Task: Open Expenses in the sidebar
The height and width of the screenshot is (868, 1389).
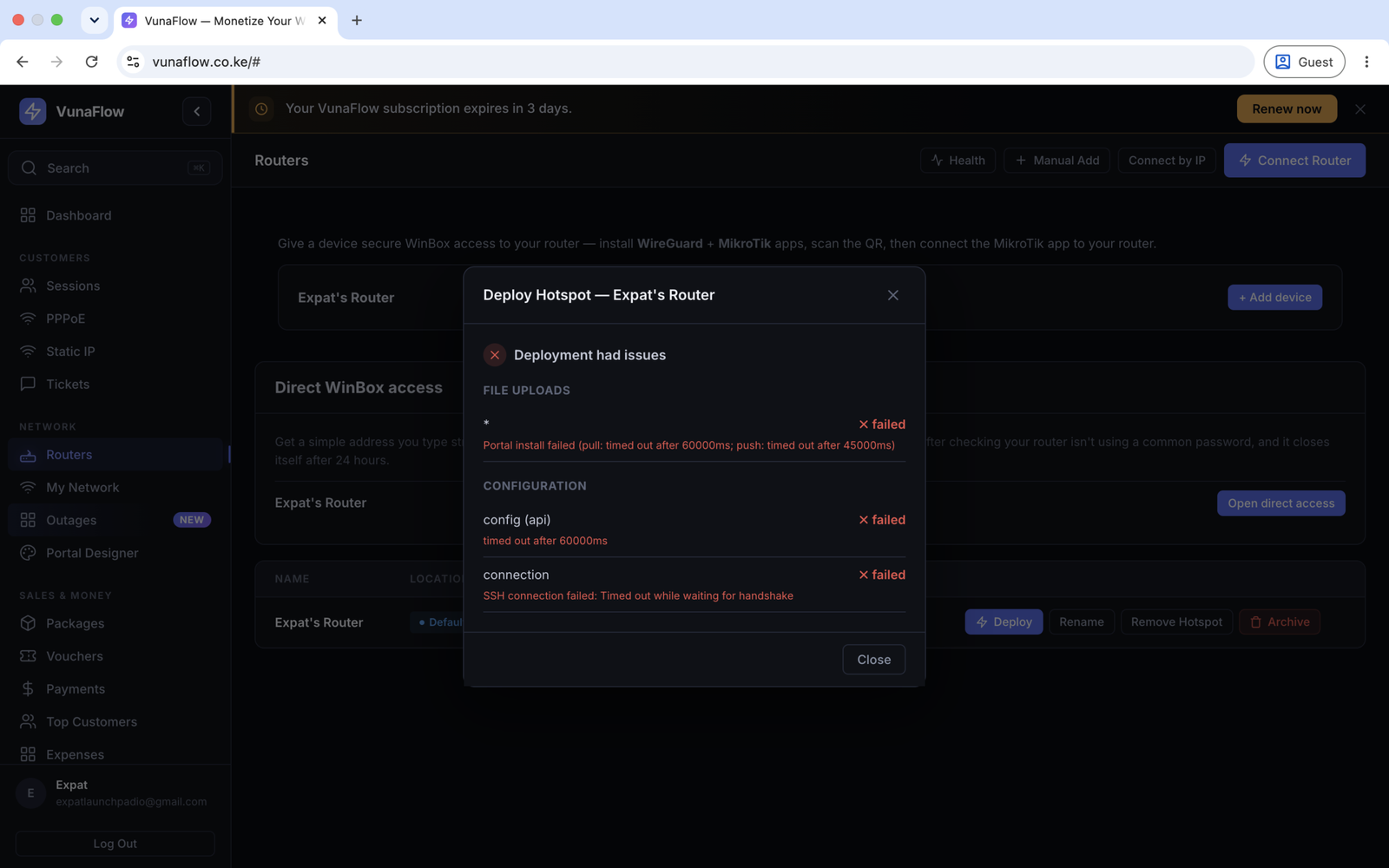Action: tap(115, 754)
